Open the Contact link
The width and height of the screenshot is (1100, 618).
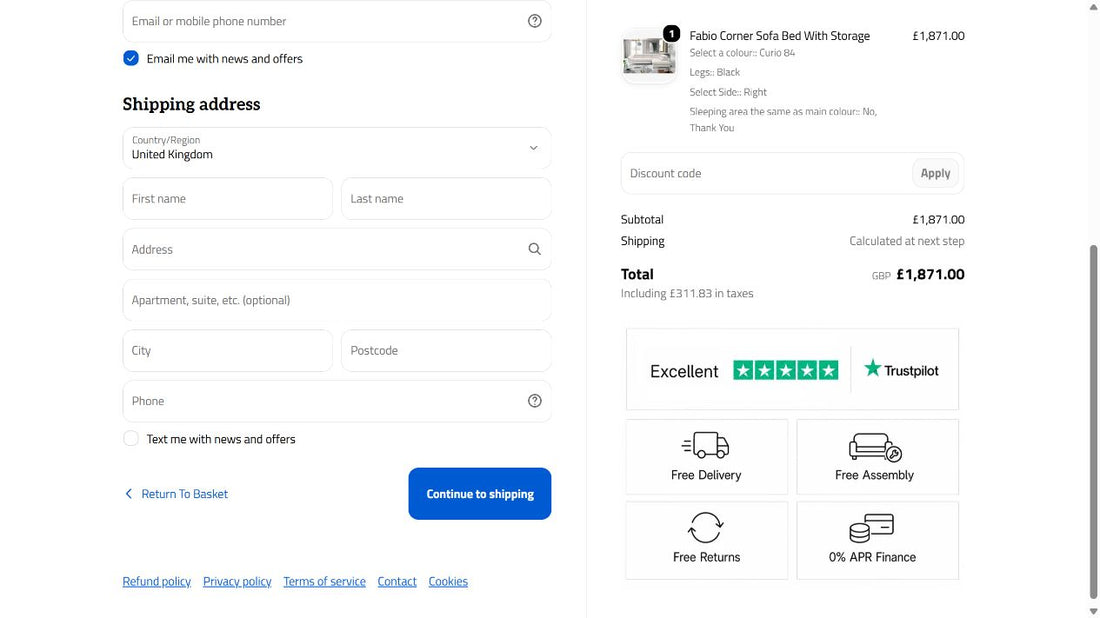pyautogui.click(x=397, y=582)
